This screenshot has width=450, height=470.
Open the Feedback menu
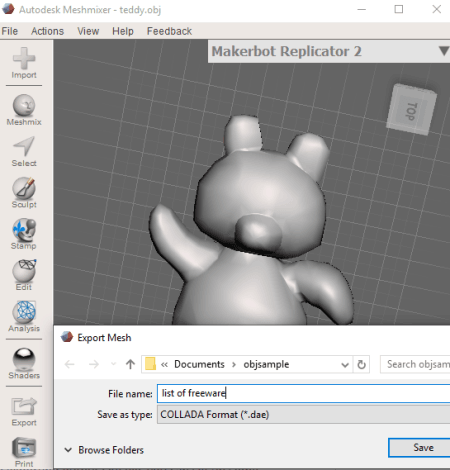click(x=169, y=31)
